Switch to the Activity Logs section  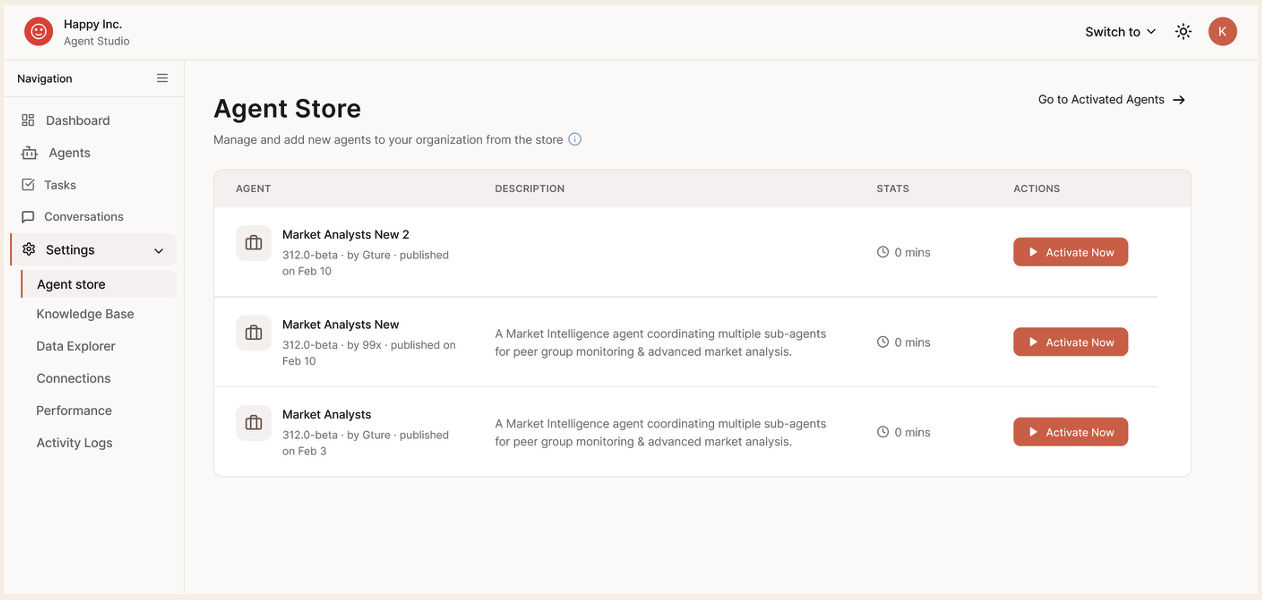coord(74,442)
